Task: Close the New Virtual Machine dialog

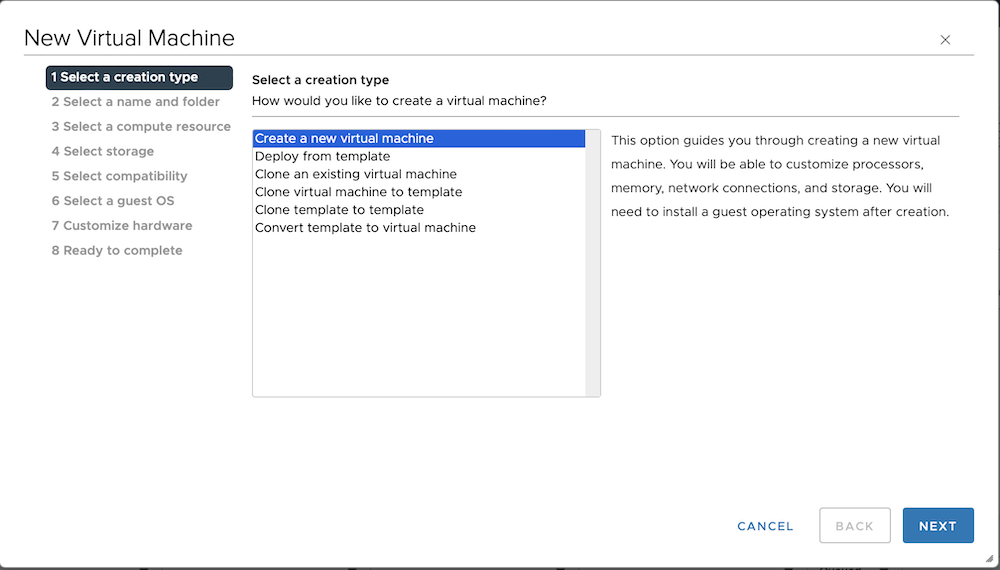Action: coord(945,40)
